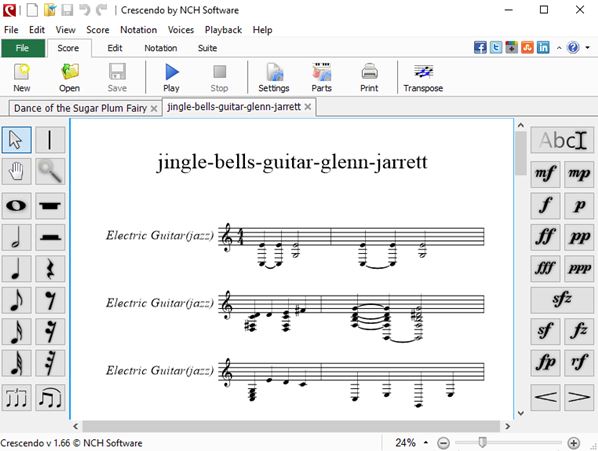
Task: Add ppp dynamic marking
Action: [579, 269]
